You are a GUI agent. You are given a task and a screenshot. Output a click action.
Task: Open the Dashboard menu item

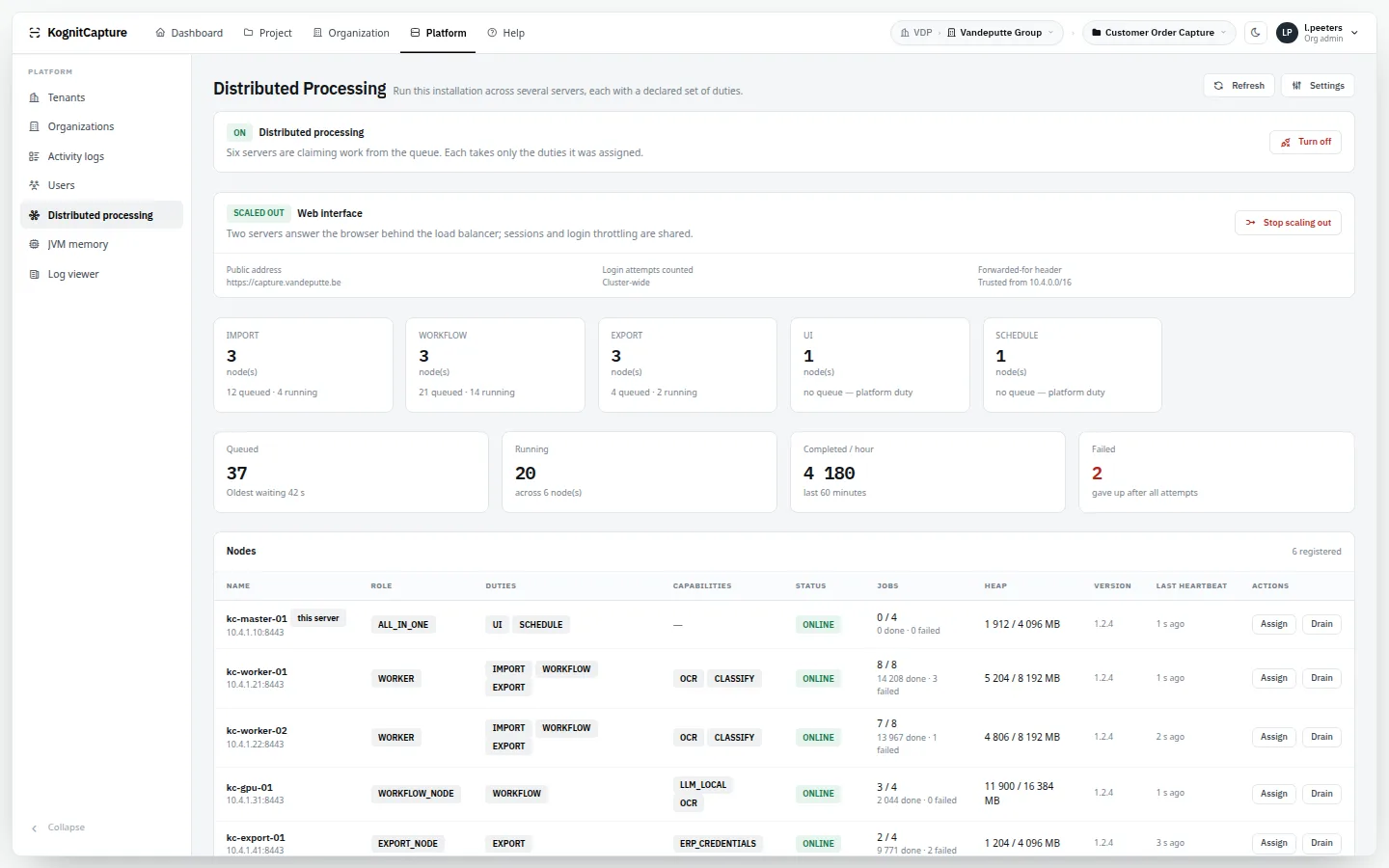189,33
